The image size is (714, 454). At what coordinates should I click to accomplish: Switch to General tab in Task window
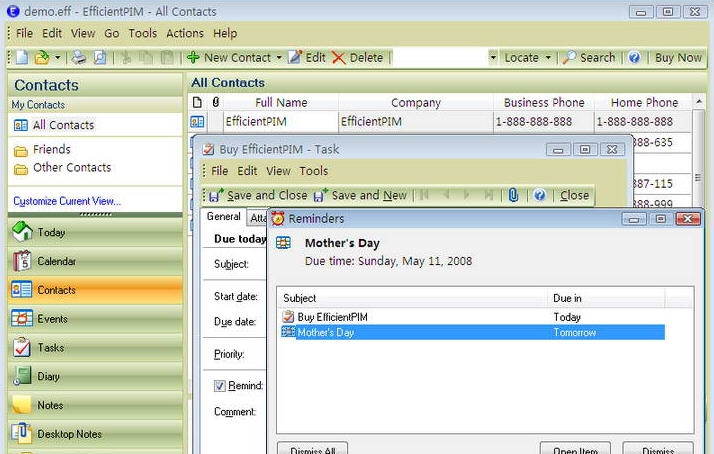tap(224, 217)
